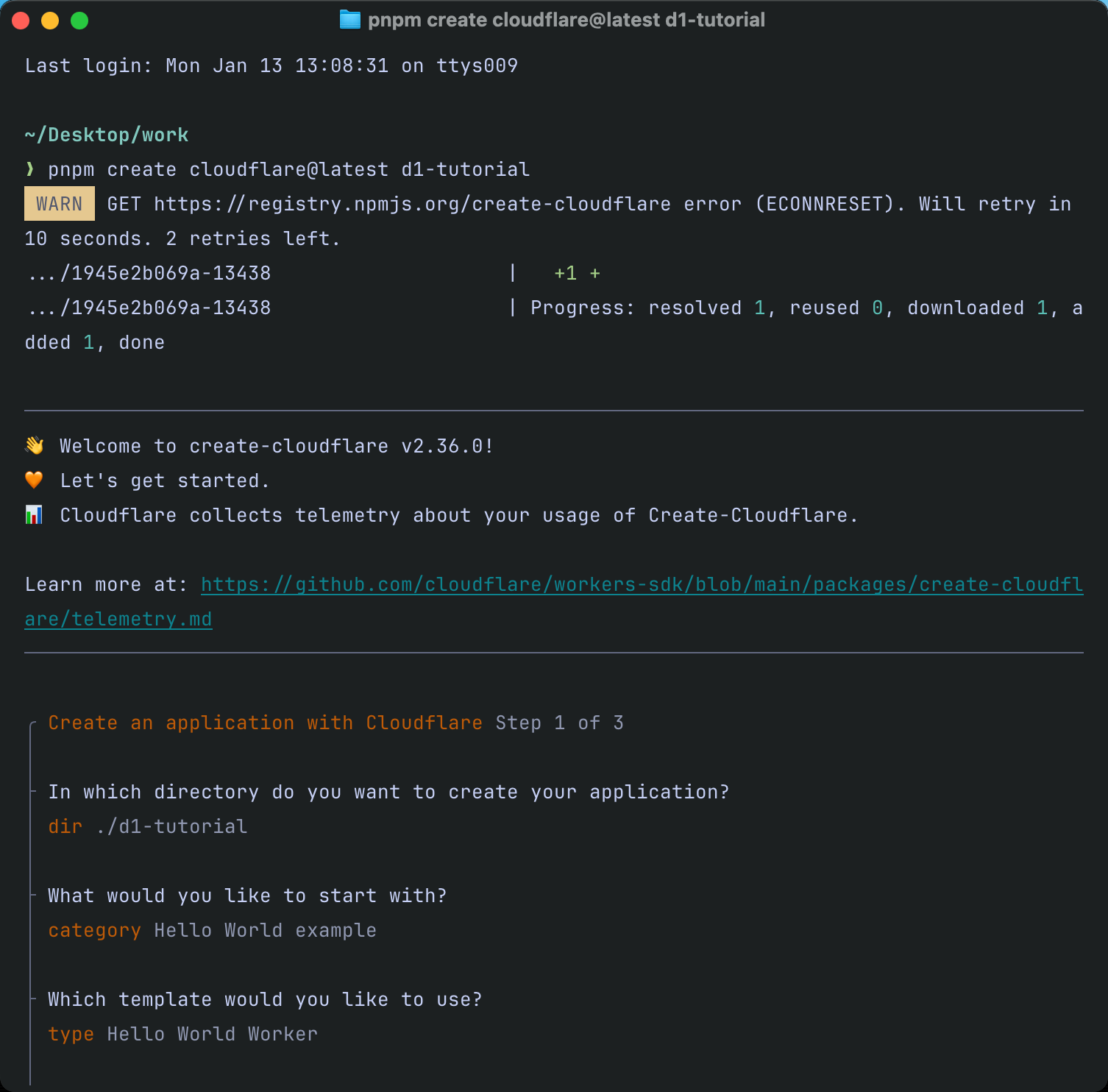Image resolution: width=1108 pixels, height=1092 pixels.
Task: Click the typed pnpm create command line
Action: pyautogui.click(x=288, y=169)
